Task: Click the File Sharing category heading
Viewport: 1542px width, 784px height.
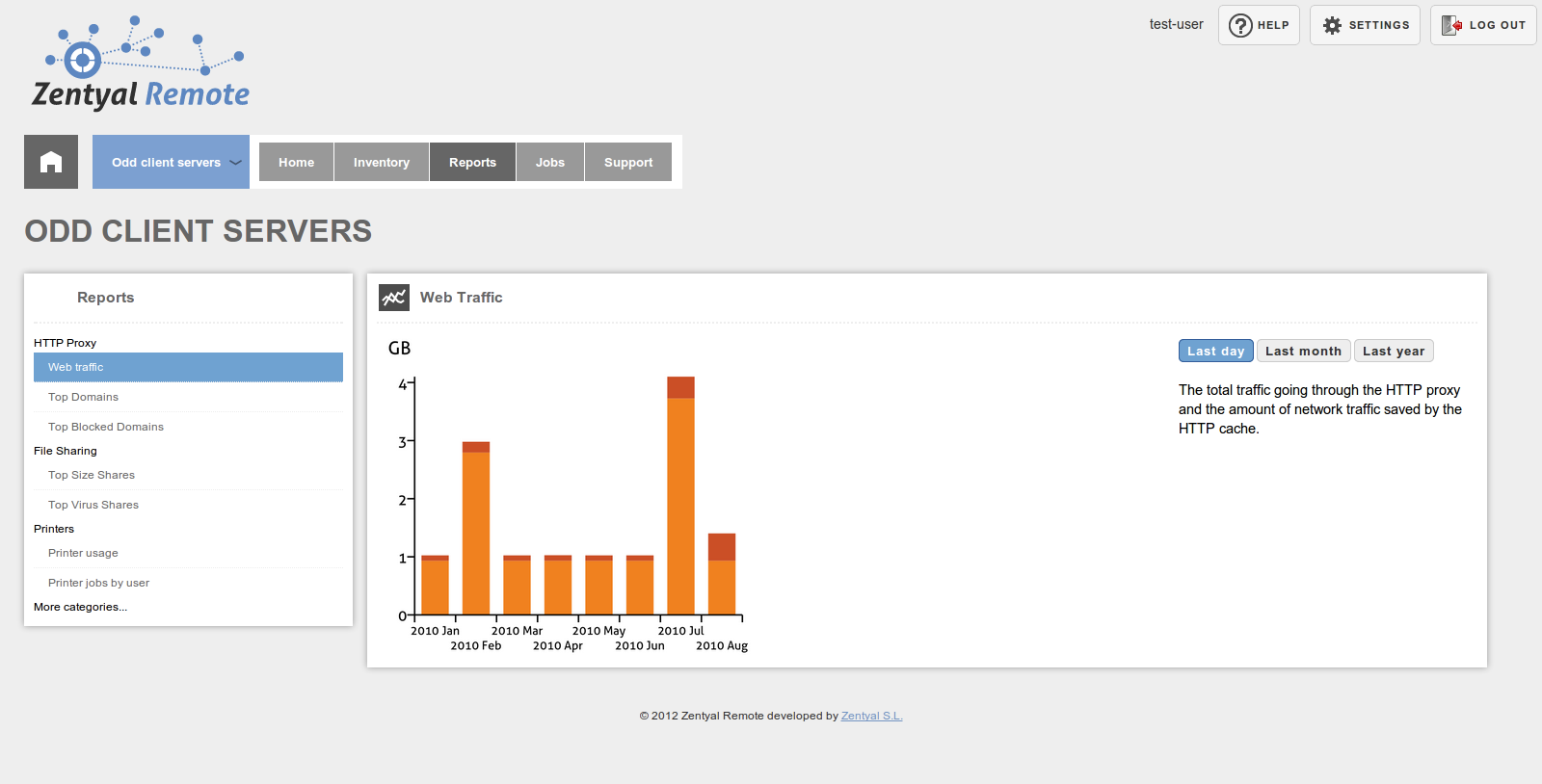Action: pos(66,451)
